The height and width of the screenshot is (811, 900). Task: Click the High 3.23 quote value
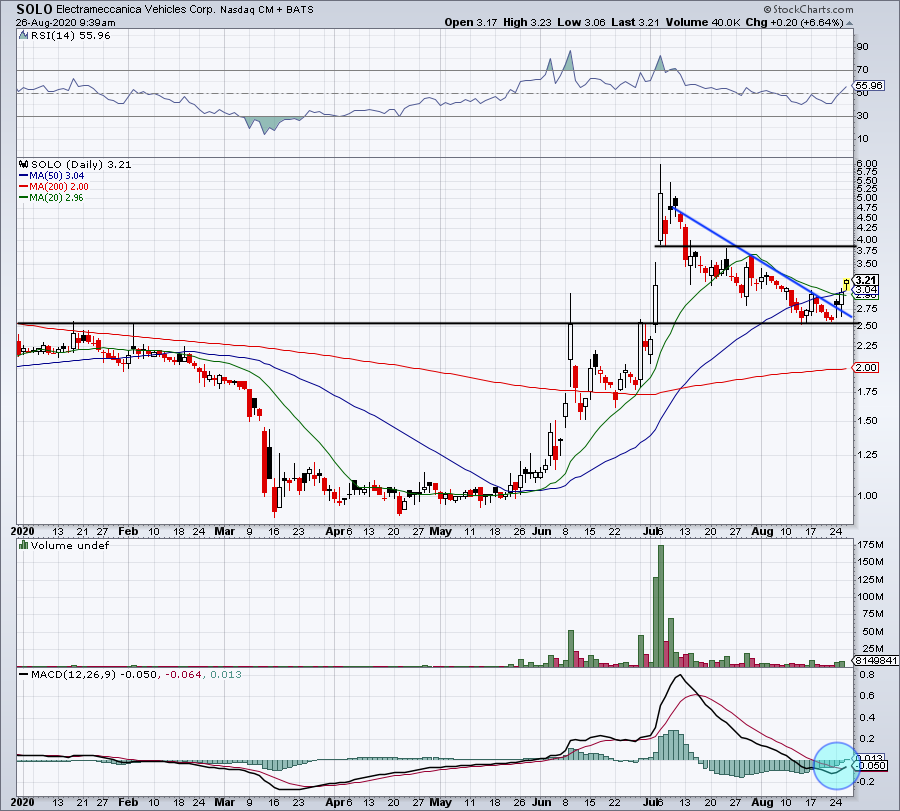point(527,22)
